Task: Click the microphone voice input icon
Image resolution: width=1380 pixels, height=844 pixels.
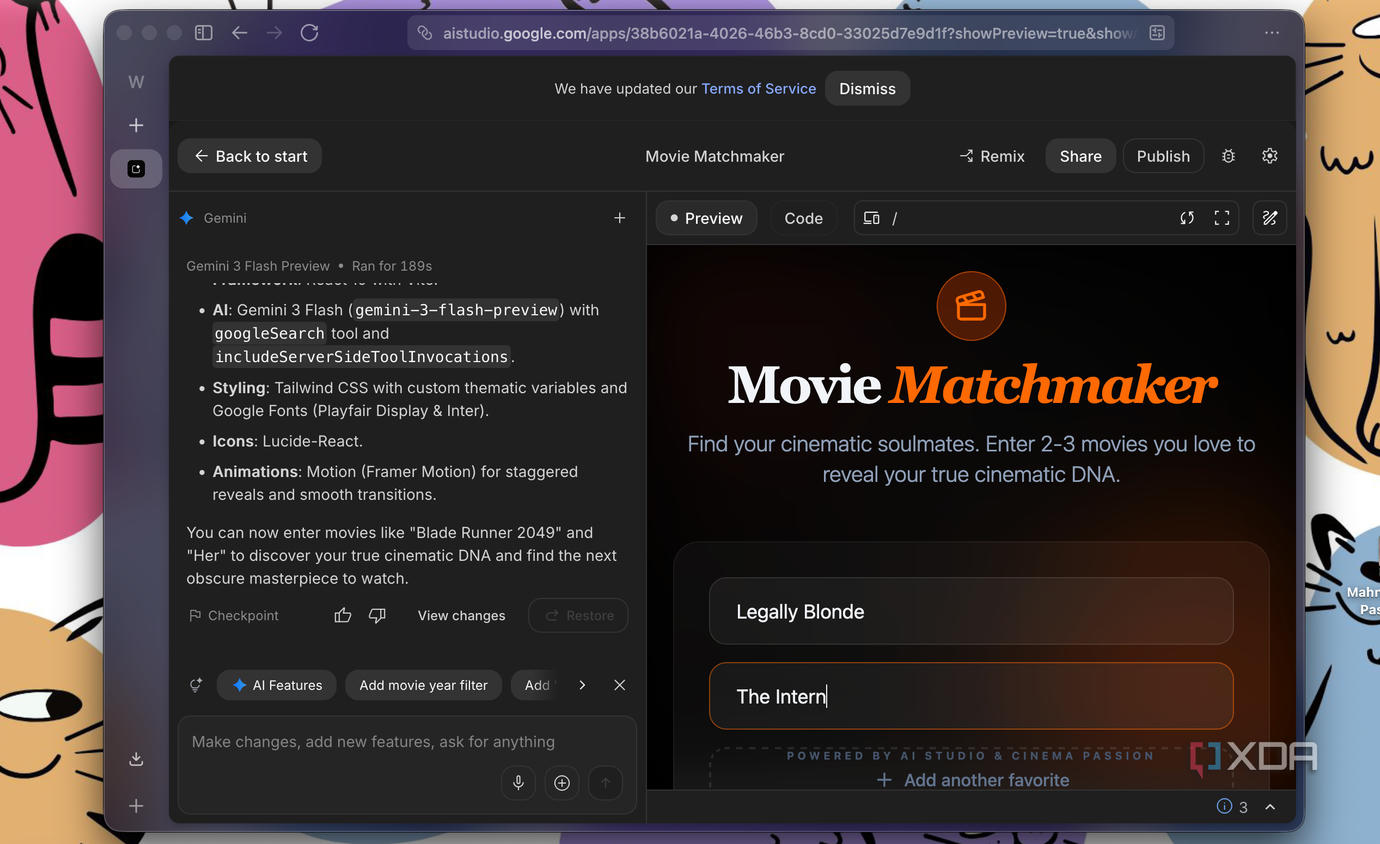Action: pos(518,783)
